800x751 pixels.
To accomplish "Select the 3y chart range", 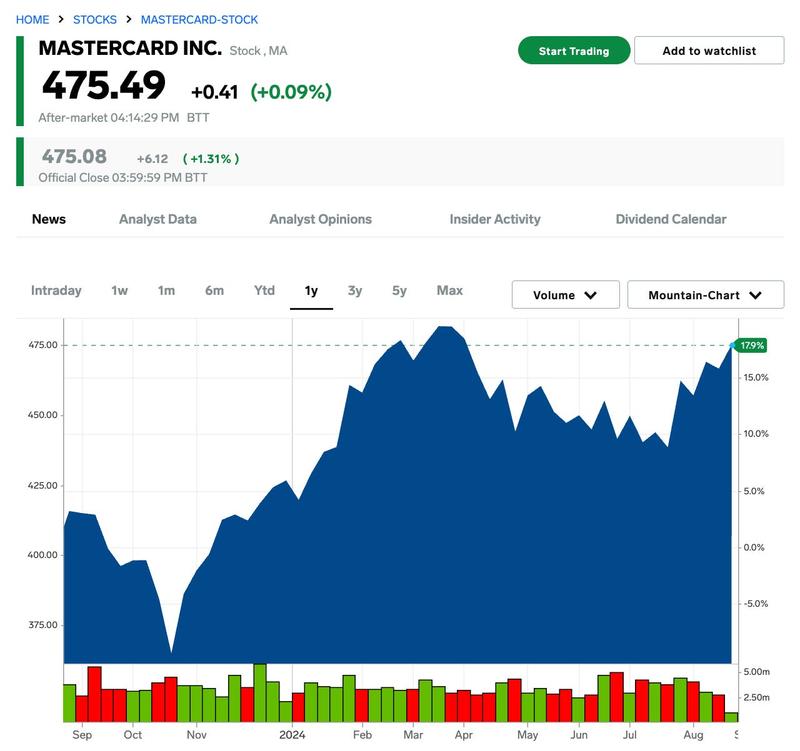I will click(355, 290).
